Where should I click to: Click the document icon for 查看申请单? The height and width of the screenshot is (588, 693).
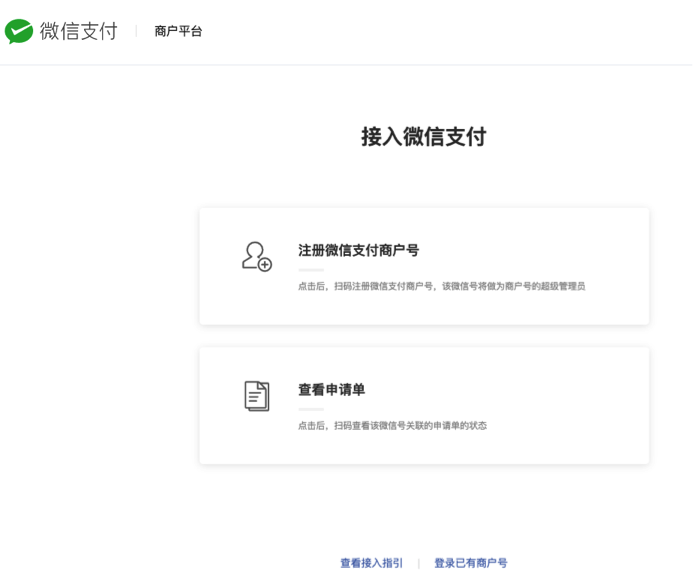(257, 396)
